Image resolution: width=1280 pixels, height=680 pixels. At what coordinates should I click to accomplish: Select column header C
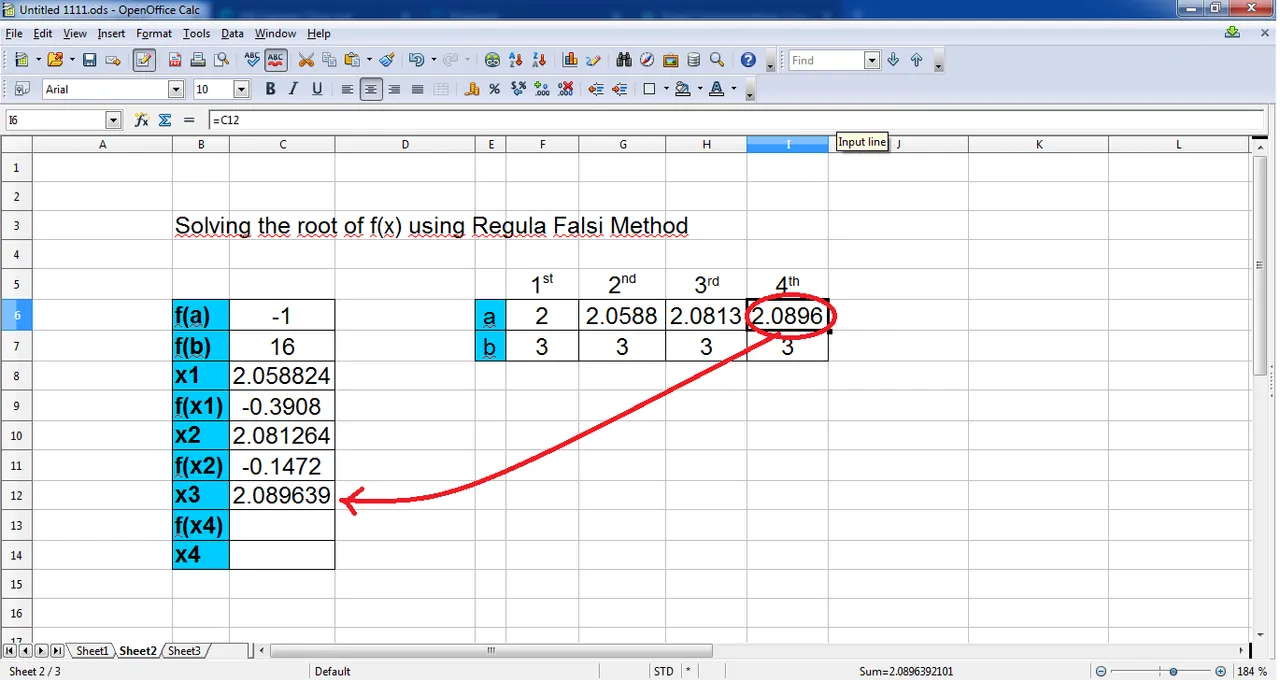(283, 144)
